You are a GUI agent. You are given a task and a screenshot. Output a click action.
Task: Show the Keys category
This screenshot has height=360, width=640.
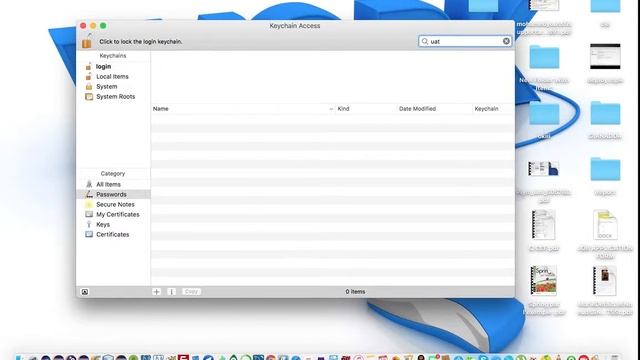coord(103,224)
